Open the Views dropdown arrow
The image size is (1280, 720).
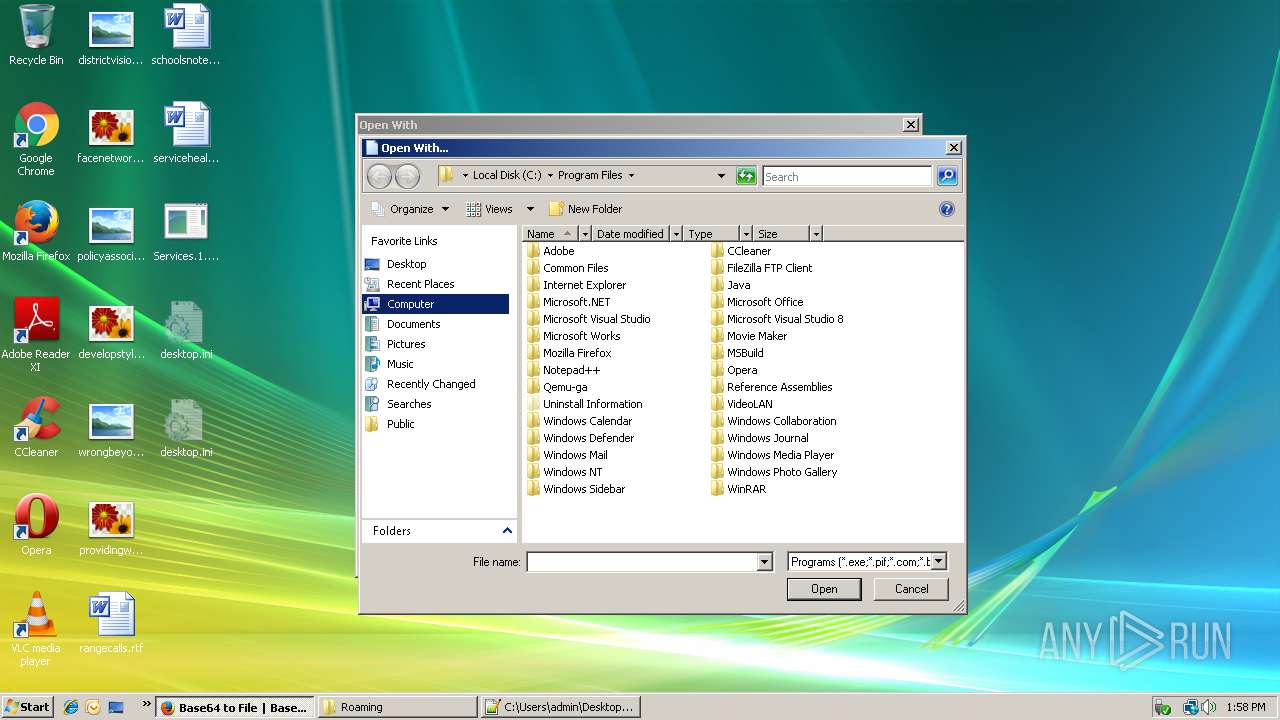[530, 209]
